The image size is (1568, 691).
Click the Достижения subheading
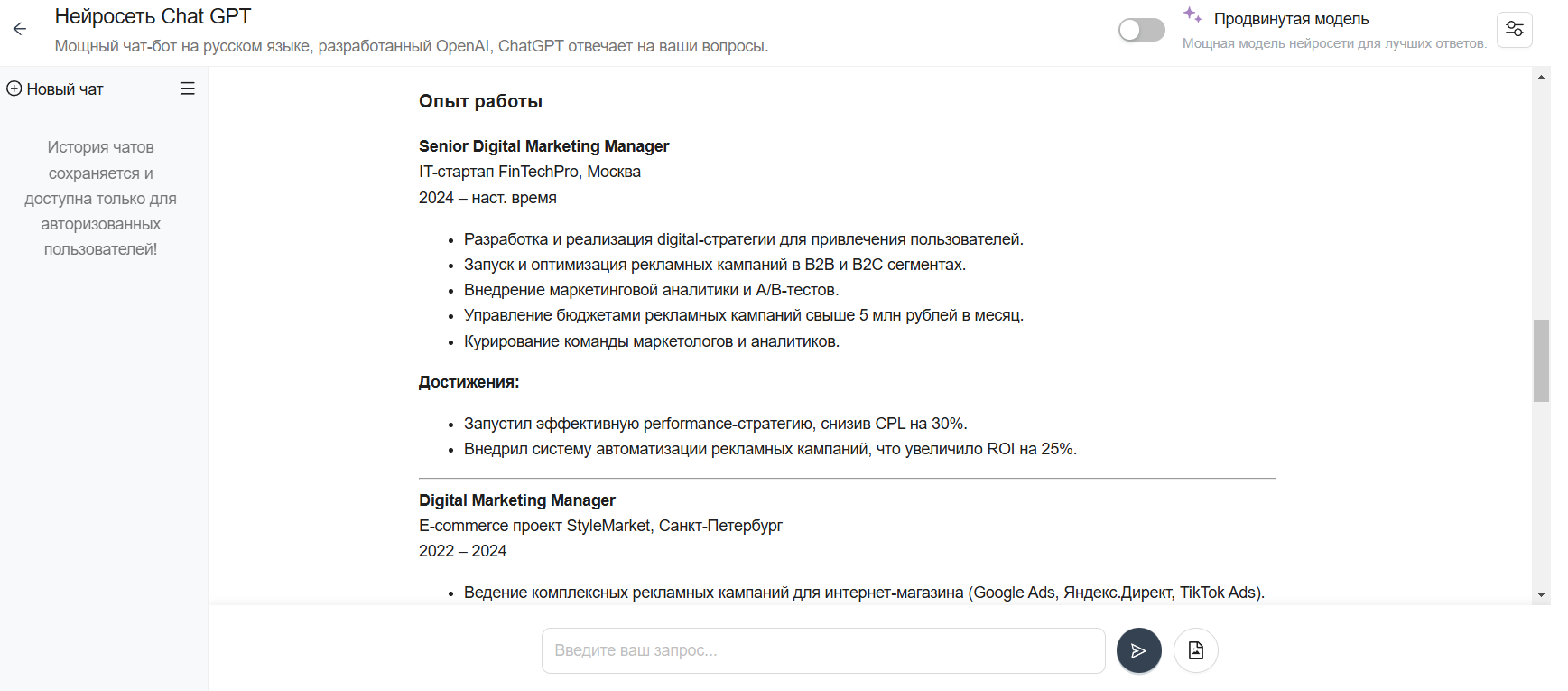coord(469,382)
